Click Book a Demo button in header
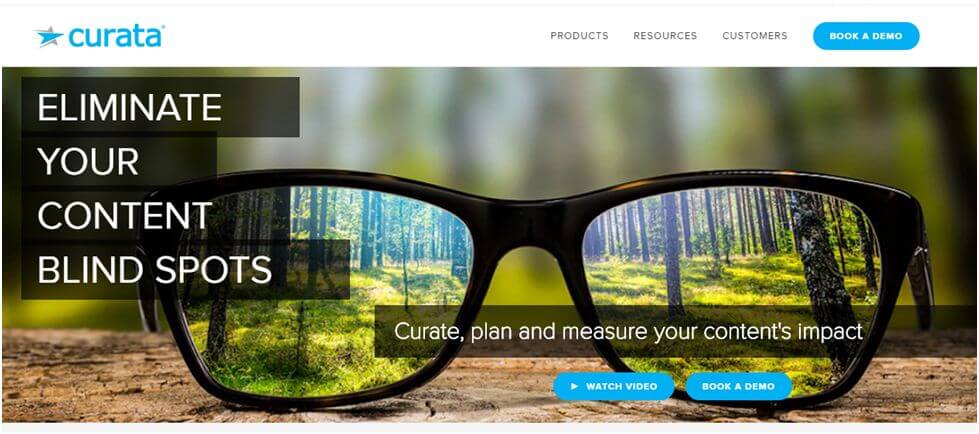 click(866, 36)
